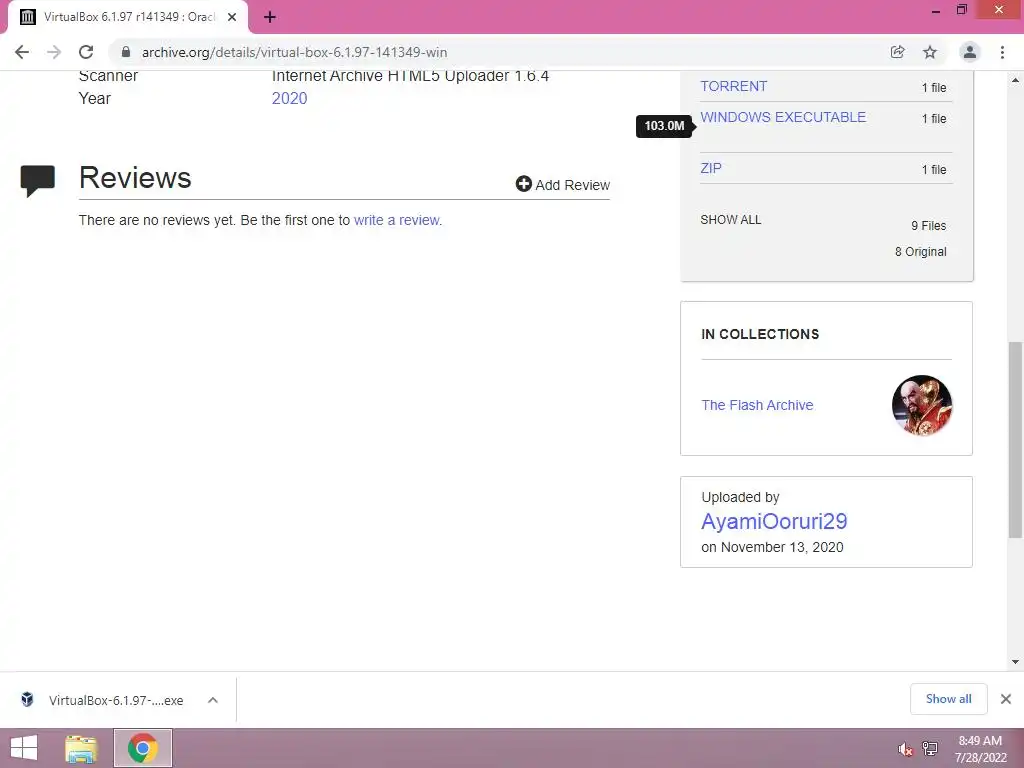
Task: Download the ZIP file option
Action: click(x=711, y=168)
